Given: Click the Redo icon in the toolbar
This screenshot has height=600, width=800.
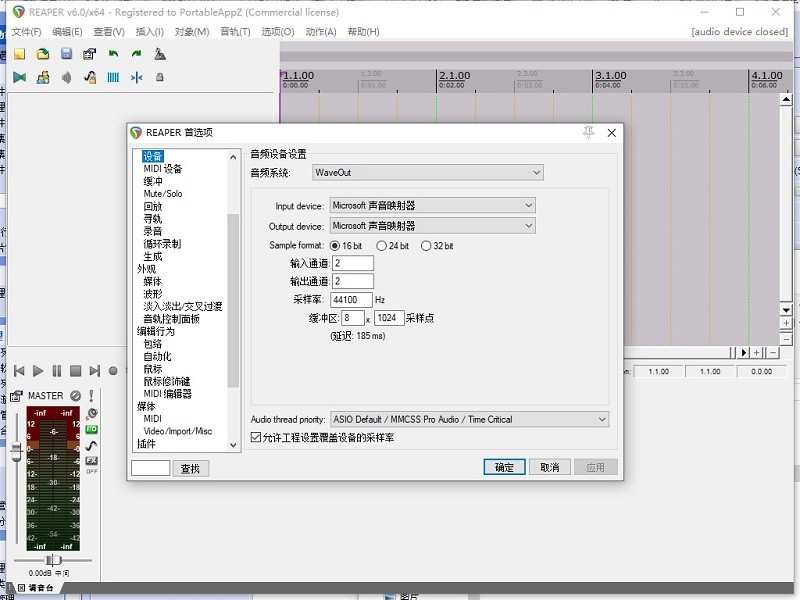Looking at the screenshot, I should click(135, 52).
